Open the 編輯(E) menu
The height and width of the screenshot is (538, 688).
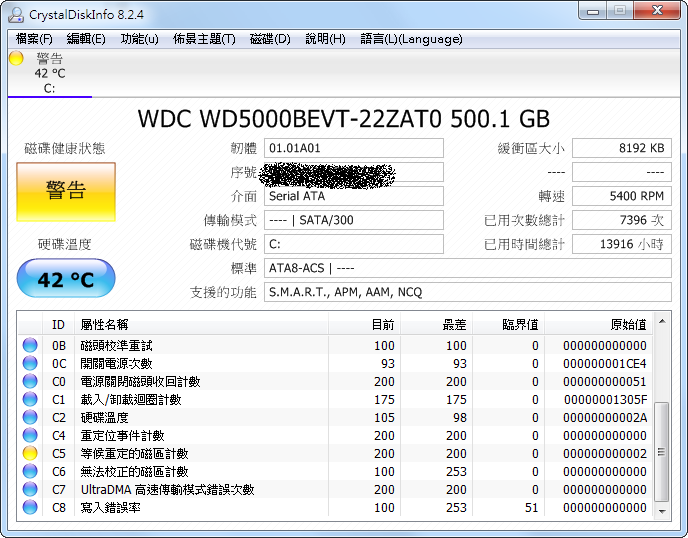tap(86, 39)
